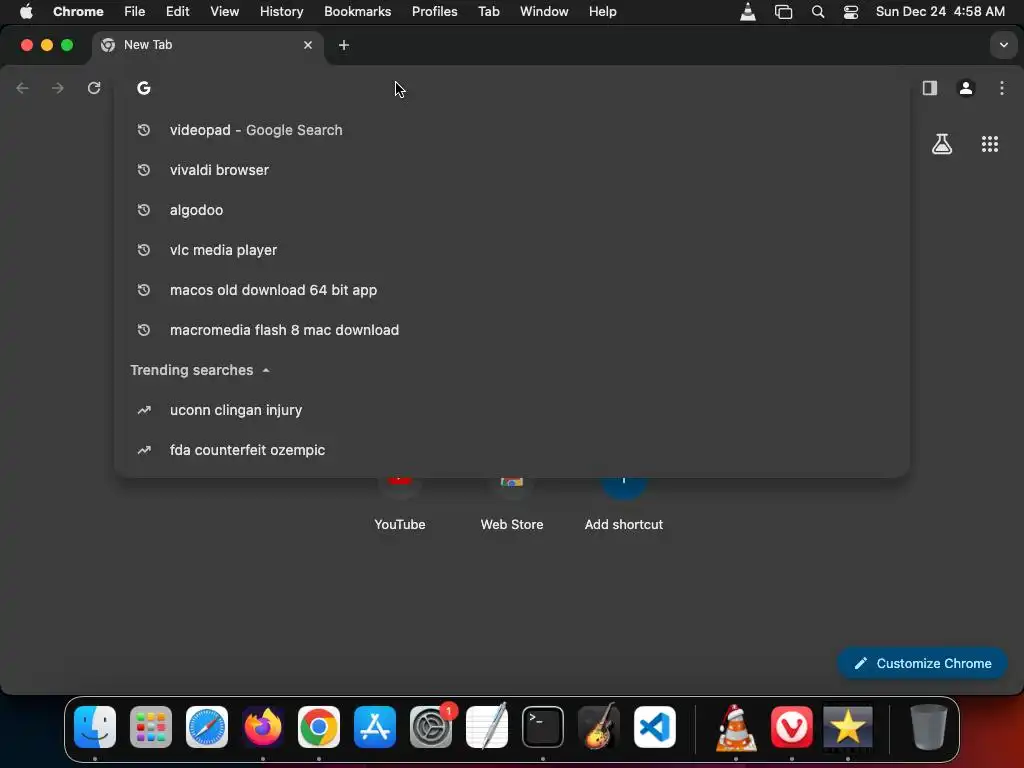This screenshot has height=768, width=1024.
Task: Click the back navigation arrow
Action: (22, 88)
